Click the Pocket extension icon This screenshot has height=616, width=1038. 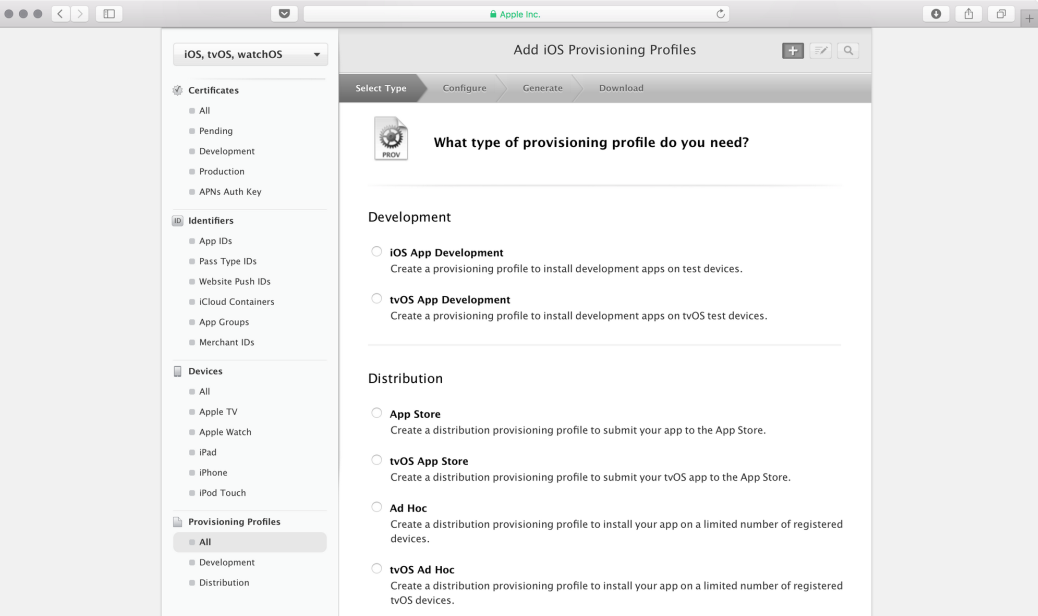(x=285, y=13)
